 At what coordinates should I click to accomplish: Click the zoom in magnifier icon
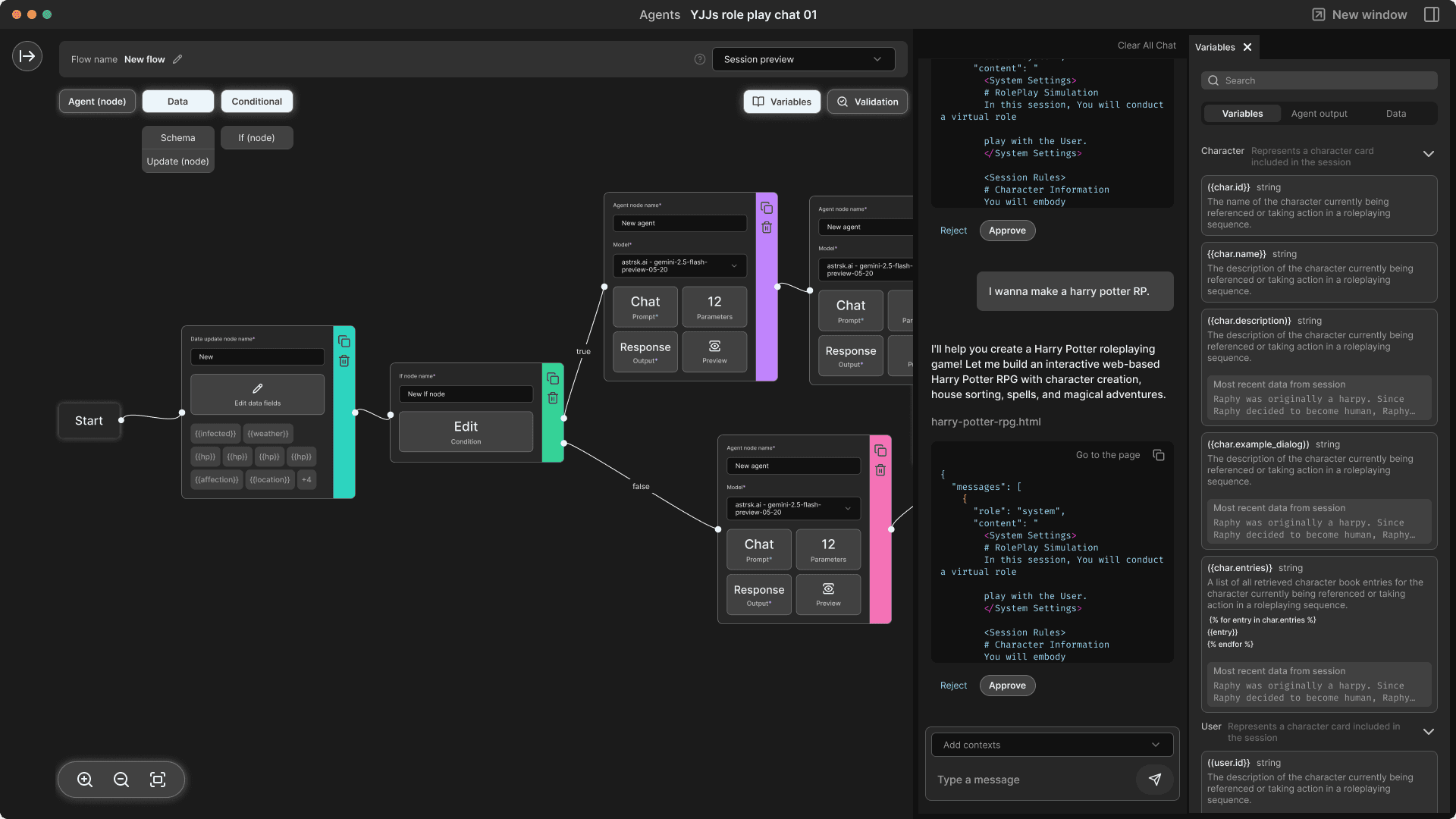point(85,780)
